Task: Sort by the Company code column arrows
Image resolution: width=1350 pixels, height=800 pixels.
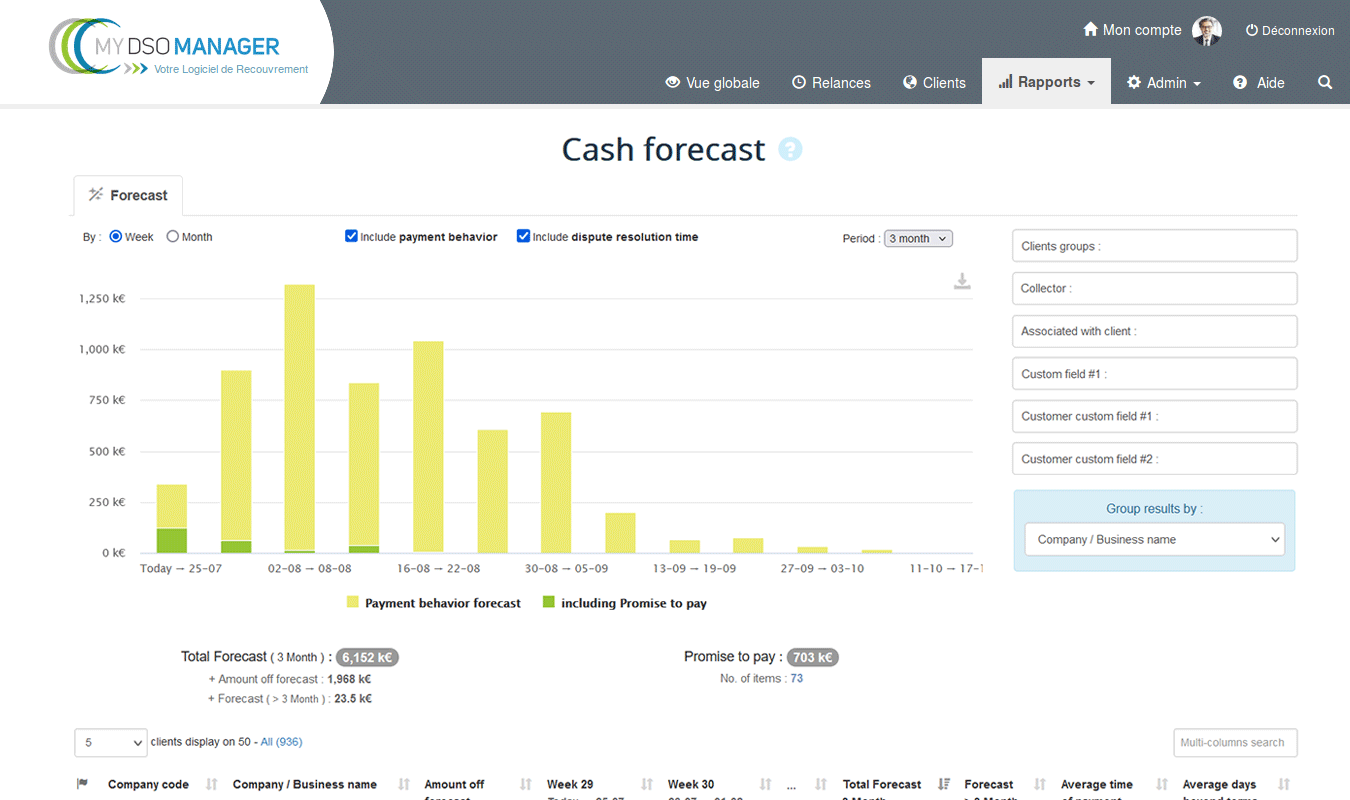Action: (x=212, y=785)
